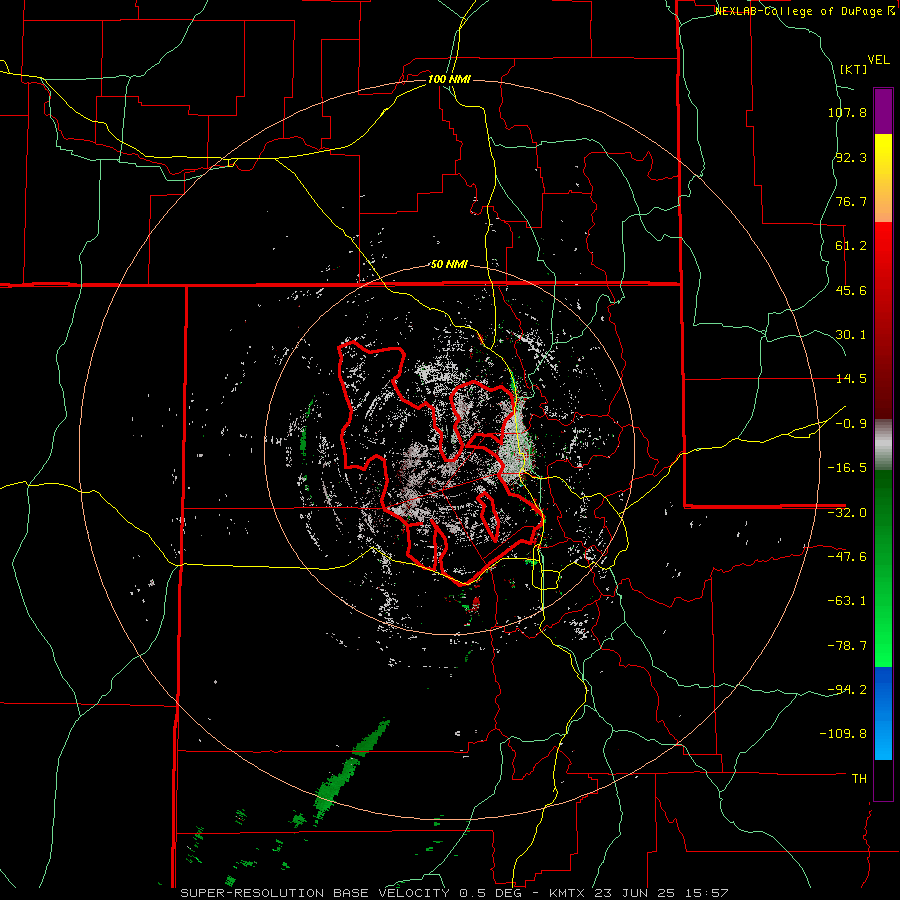Click the VEL legend title
Image resolution: width=900 pixels, height=900 pixels.
click(878, 60)
